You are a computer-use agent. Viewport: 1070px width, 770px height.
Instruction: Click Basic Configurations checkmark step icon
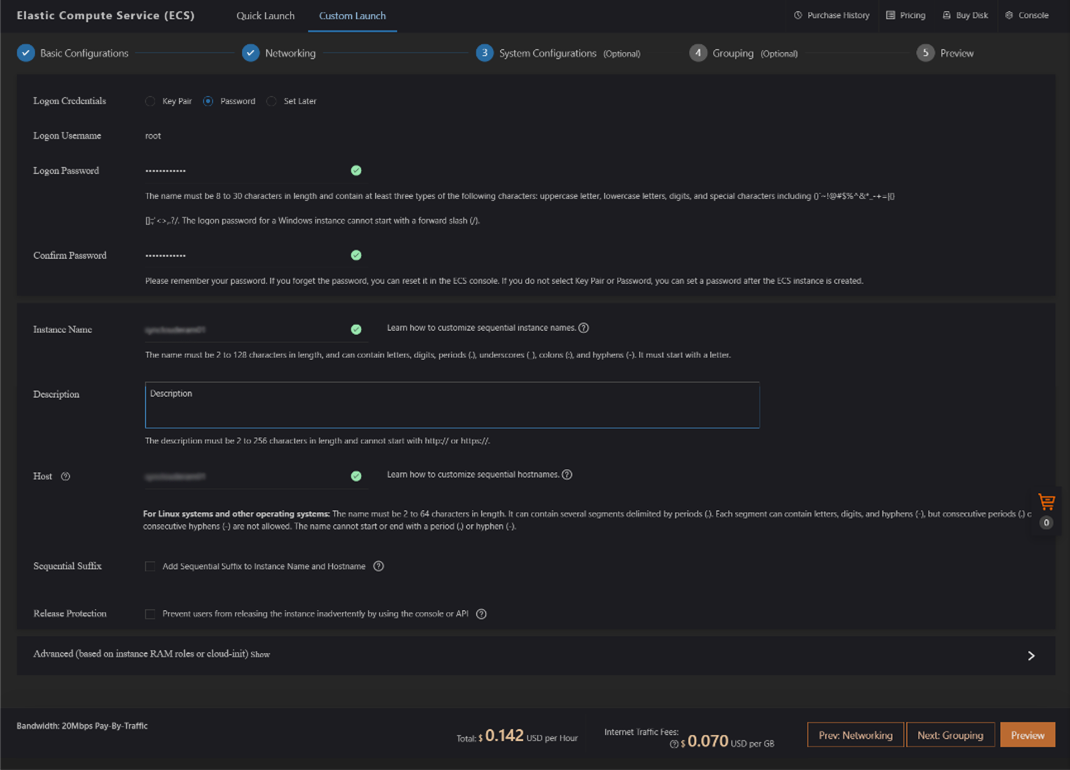coord(26,53)
